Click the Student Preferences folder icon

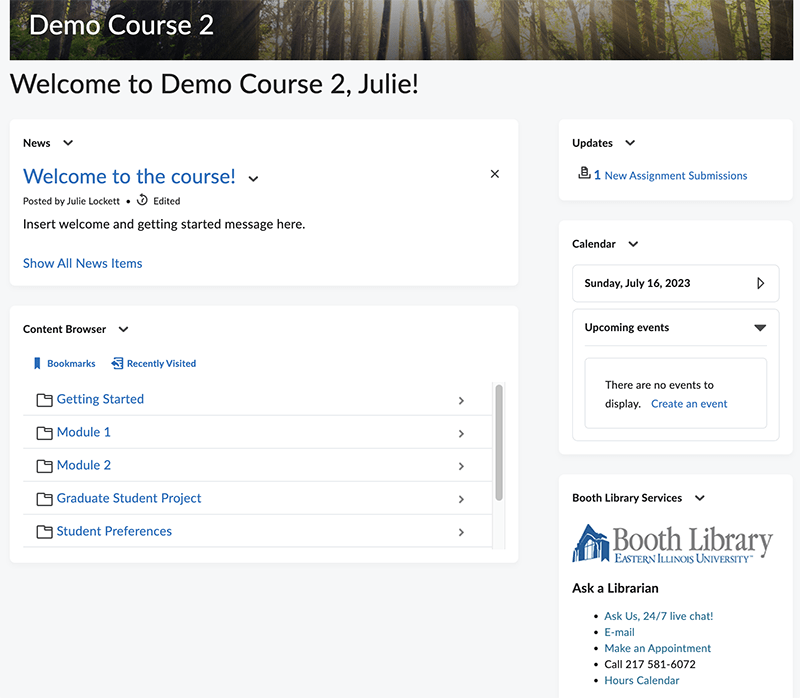click(44, 531)
